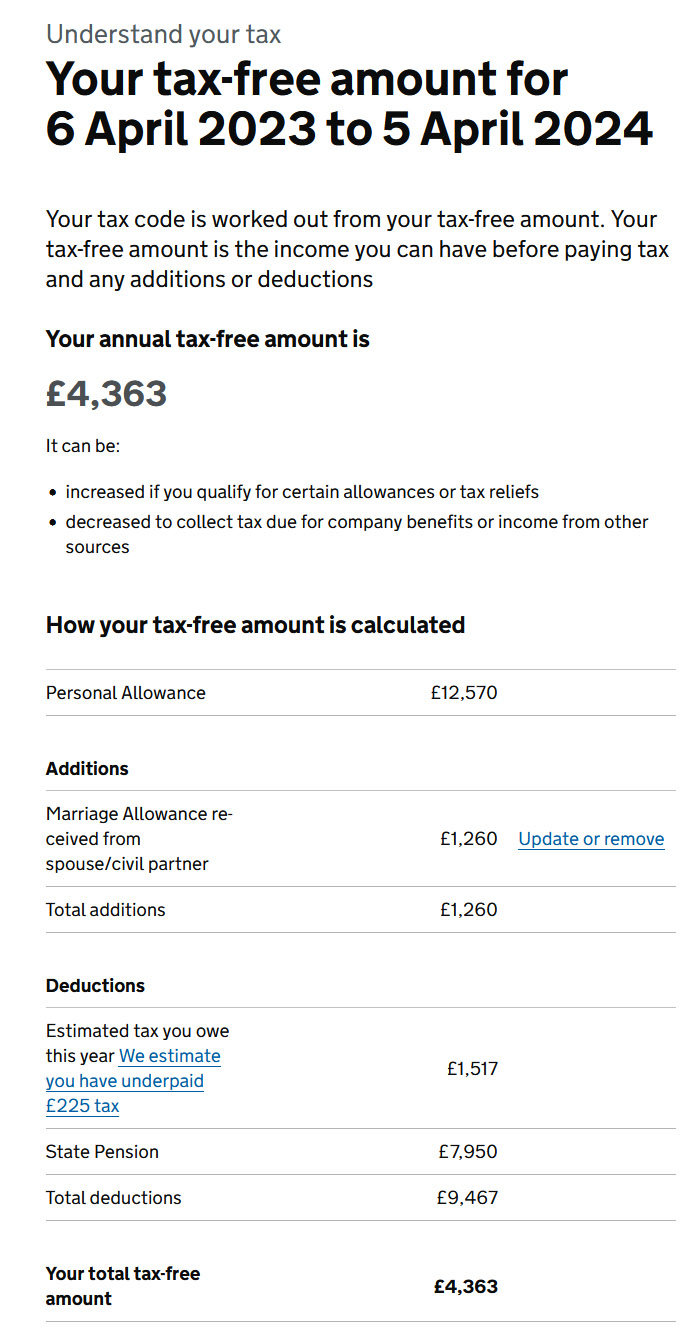Select the Personal Allowance row label
Viewport: 692px width, 1334px height.
point(126,693)
